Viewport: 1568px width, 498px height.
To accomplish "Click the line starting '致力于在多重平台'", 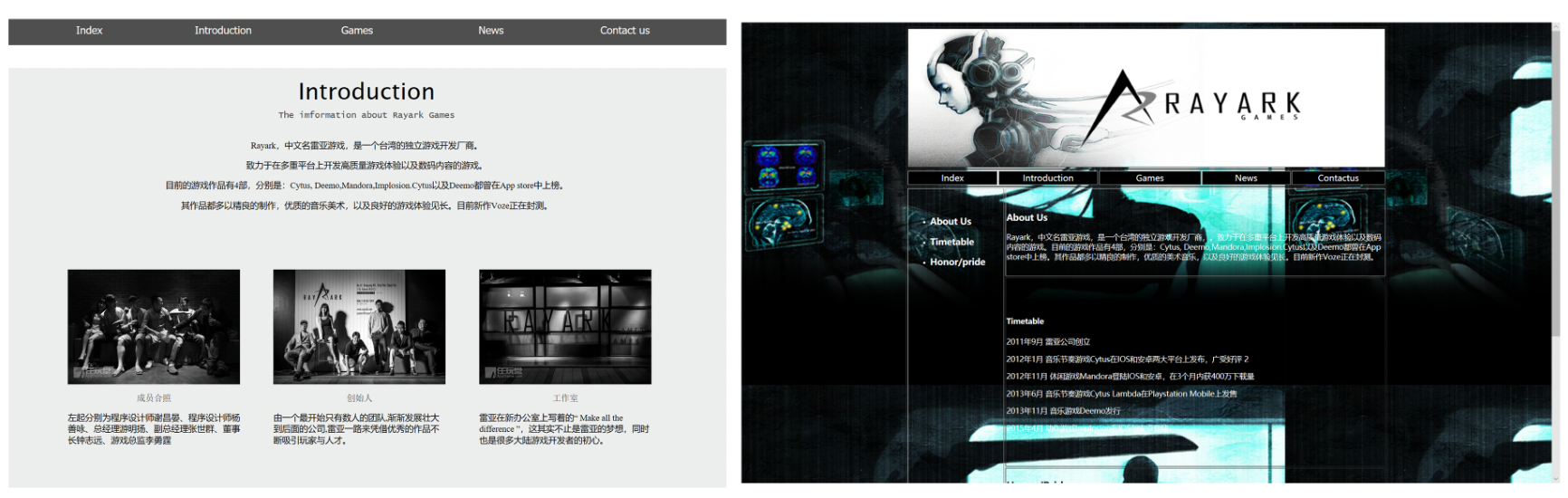I will click(364, 166).
